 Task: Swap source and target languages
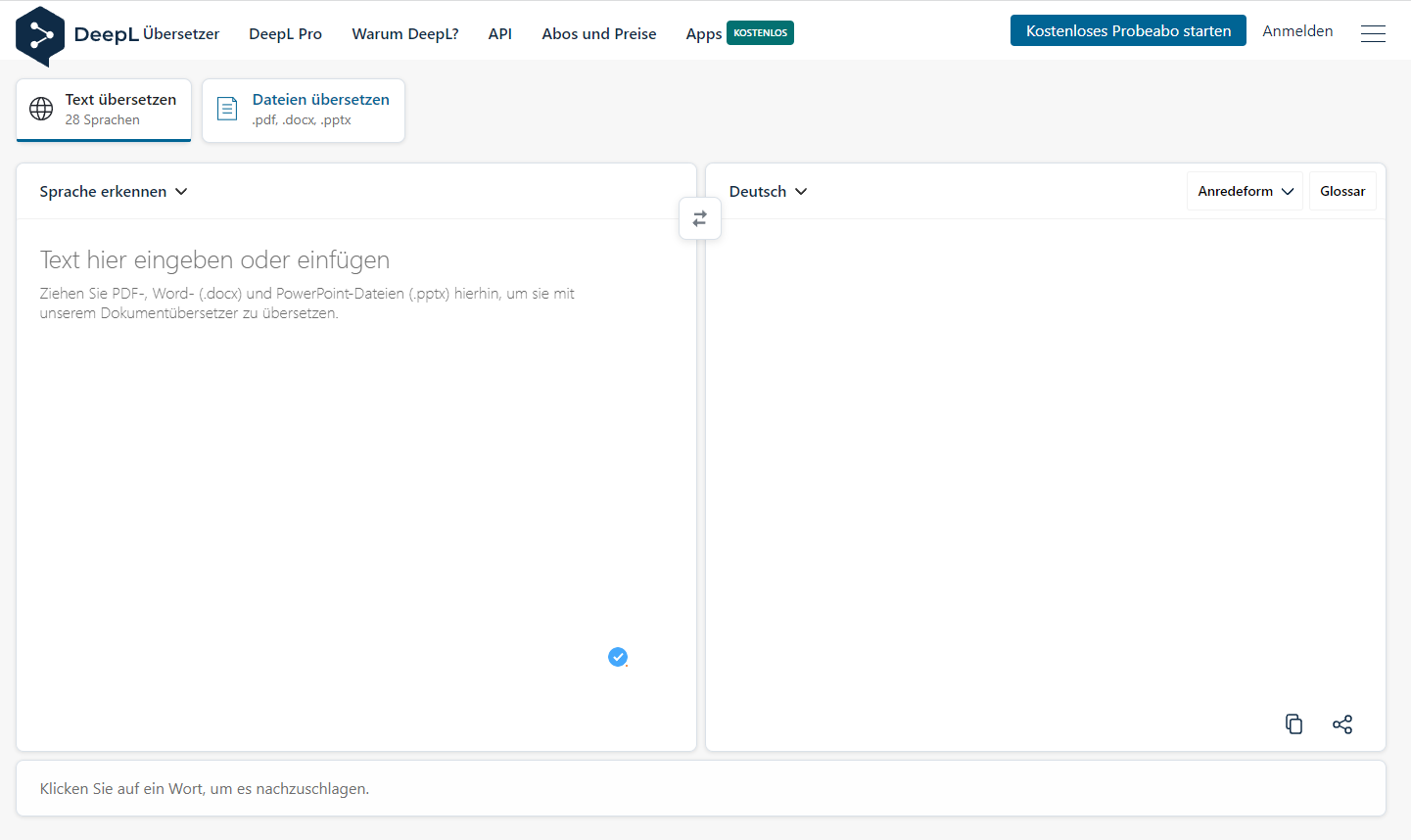coord(700,218)
